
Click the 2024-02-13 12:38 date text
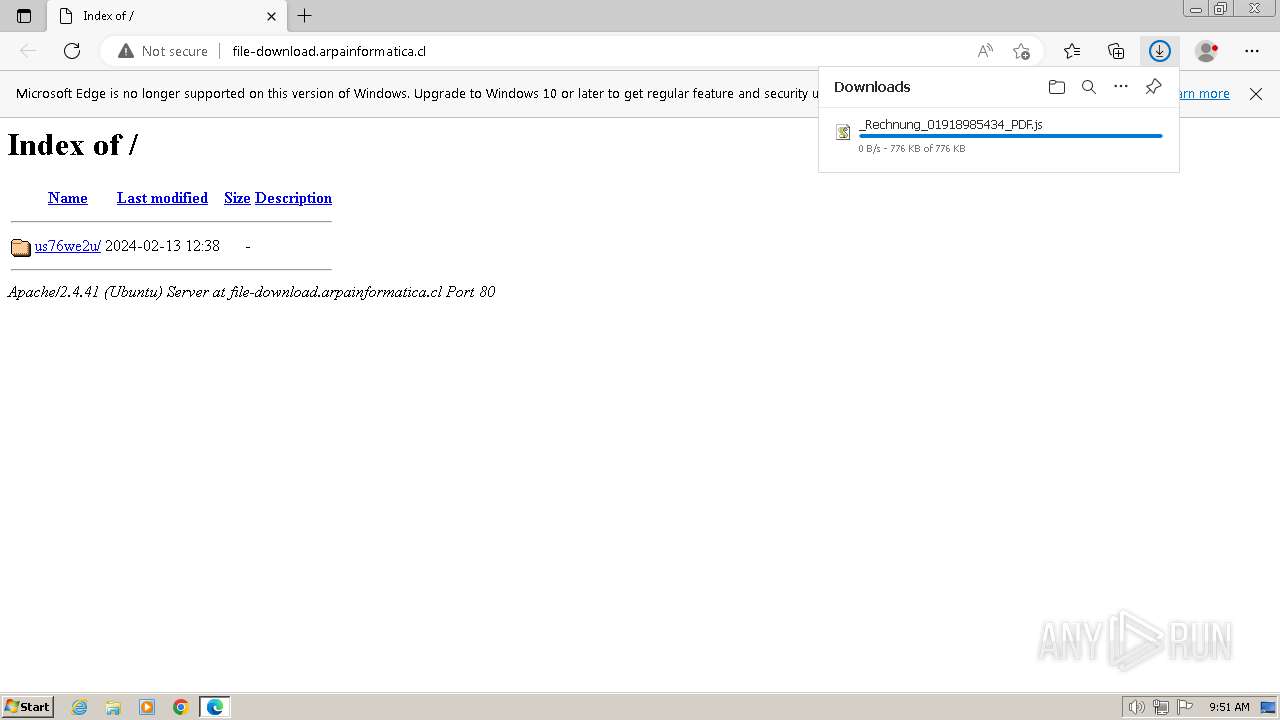tap(162, 246)
